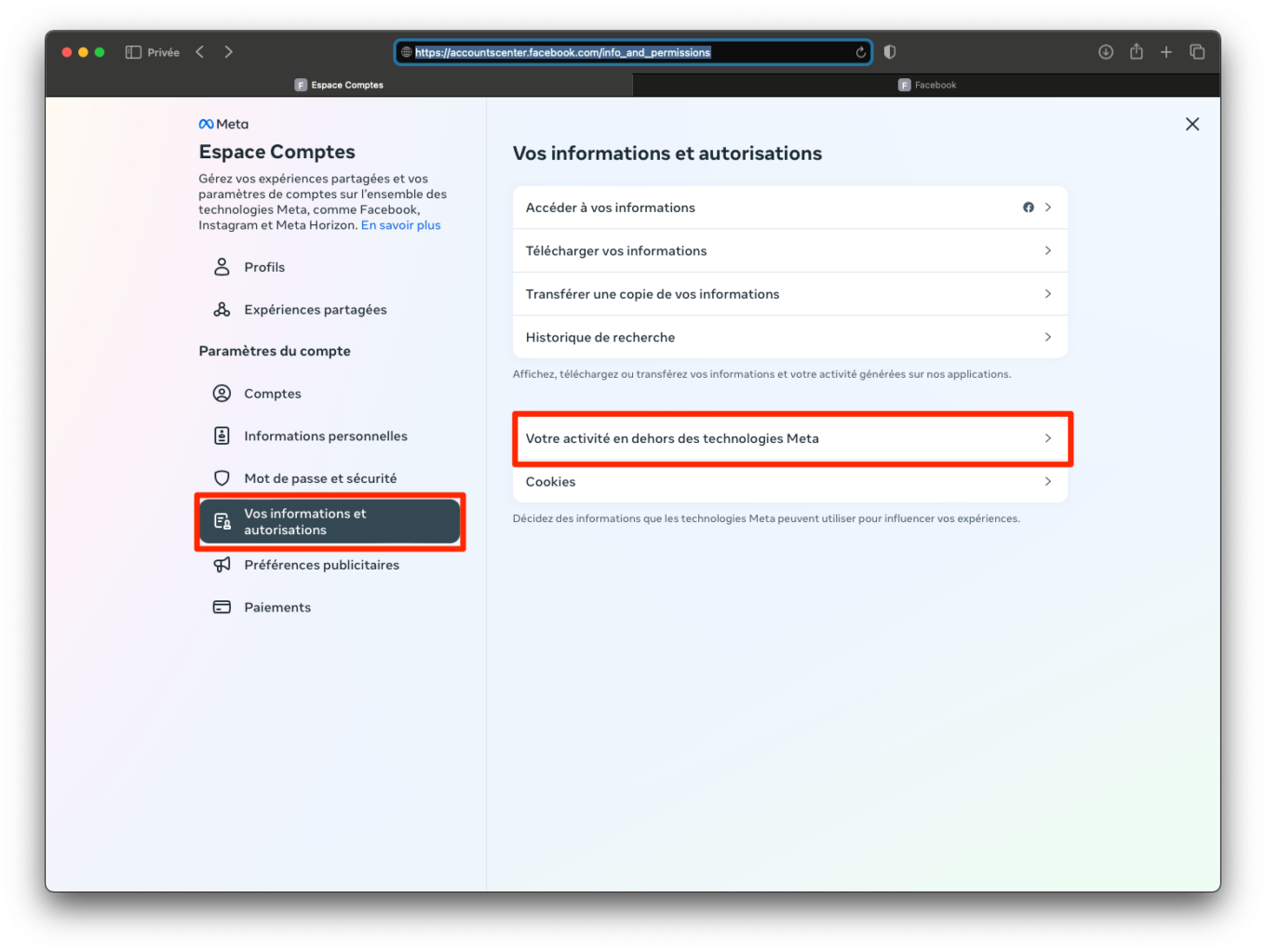This screenshot has width=1266, height=952.
Task: Click the globe icon in the address bar
Action: 407,52
